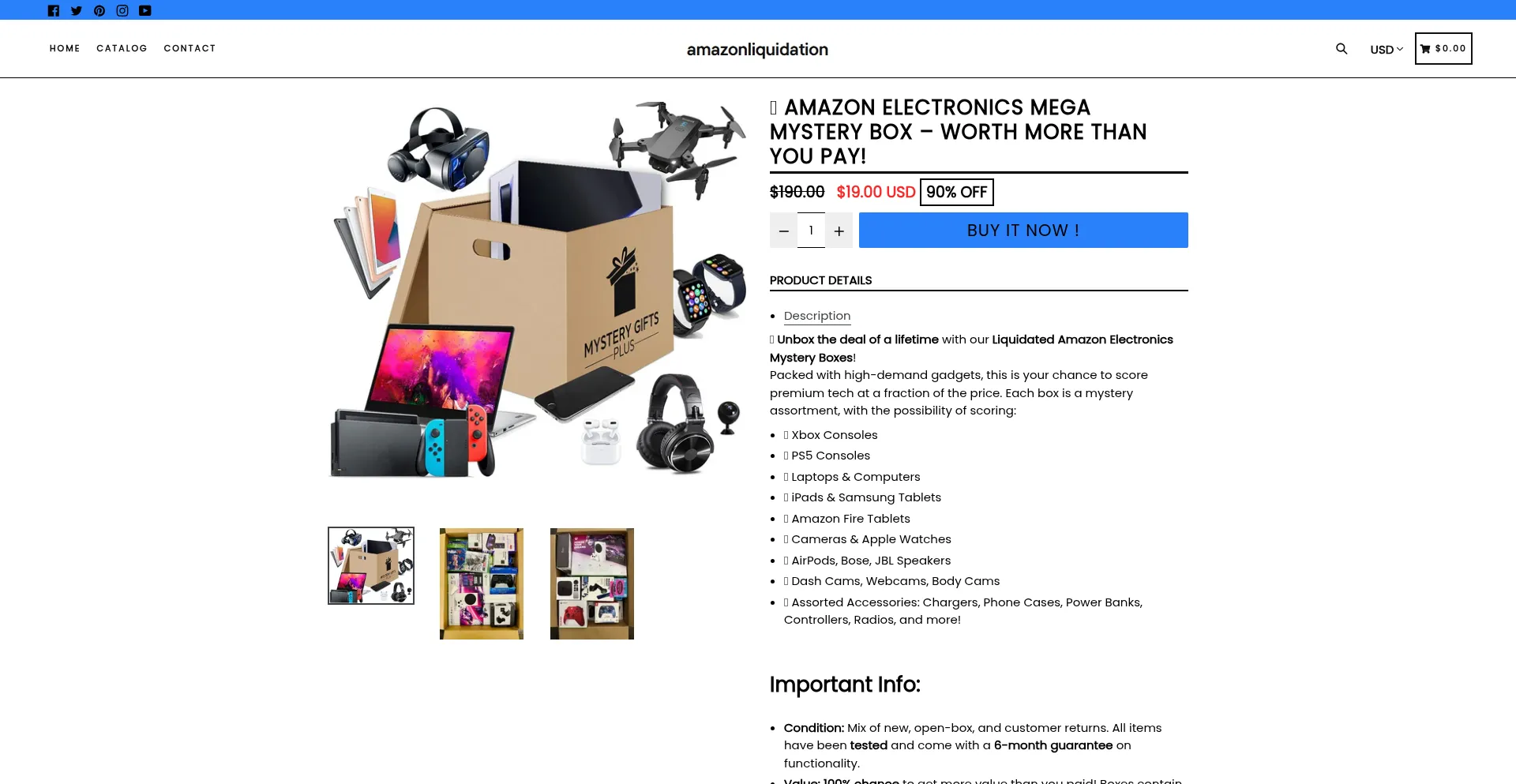Click the amazonliquidation store logo
Screen dimensions: 1516x784
(x=757, y=50)
